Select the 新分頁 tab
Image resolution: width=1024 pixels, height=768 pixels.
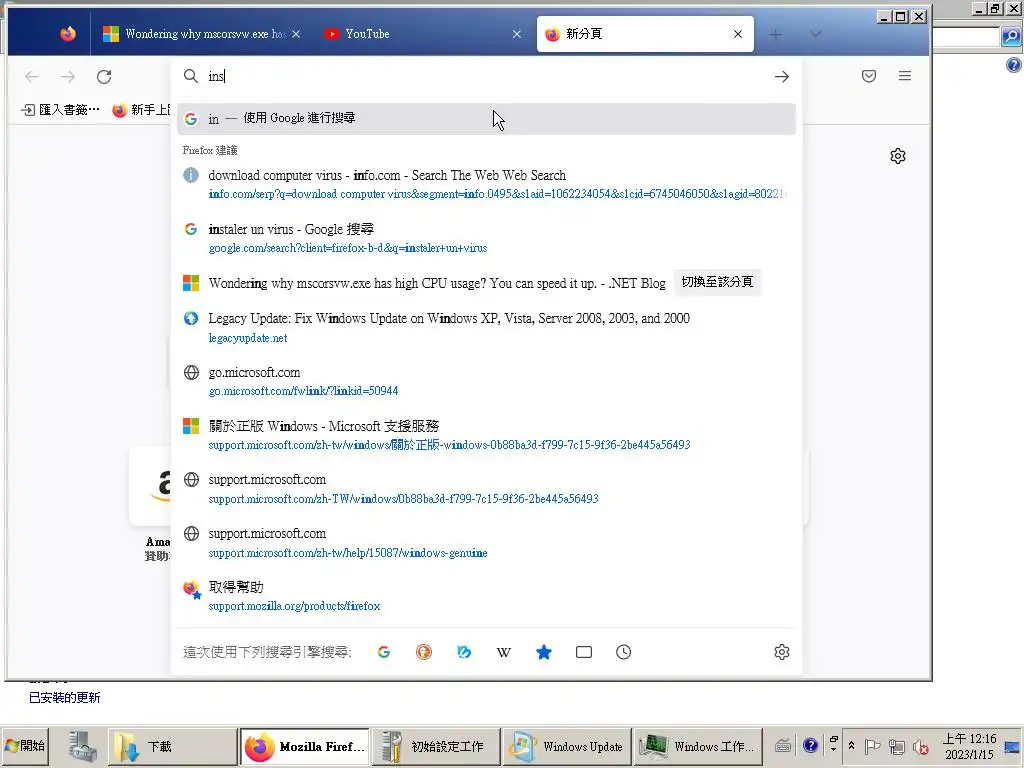click(x=645, y=34)
